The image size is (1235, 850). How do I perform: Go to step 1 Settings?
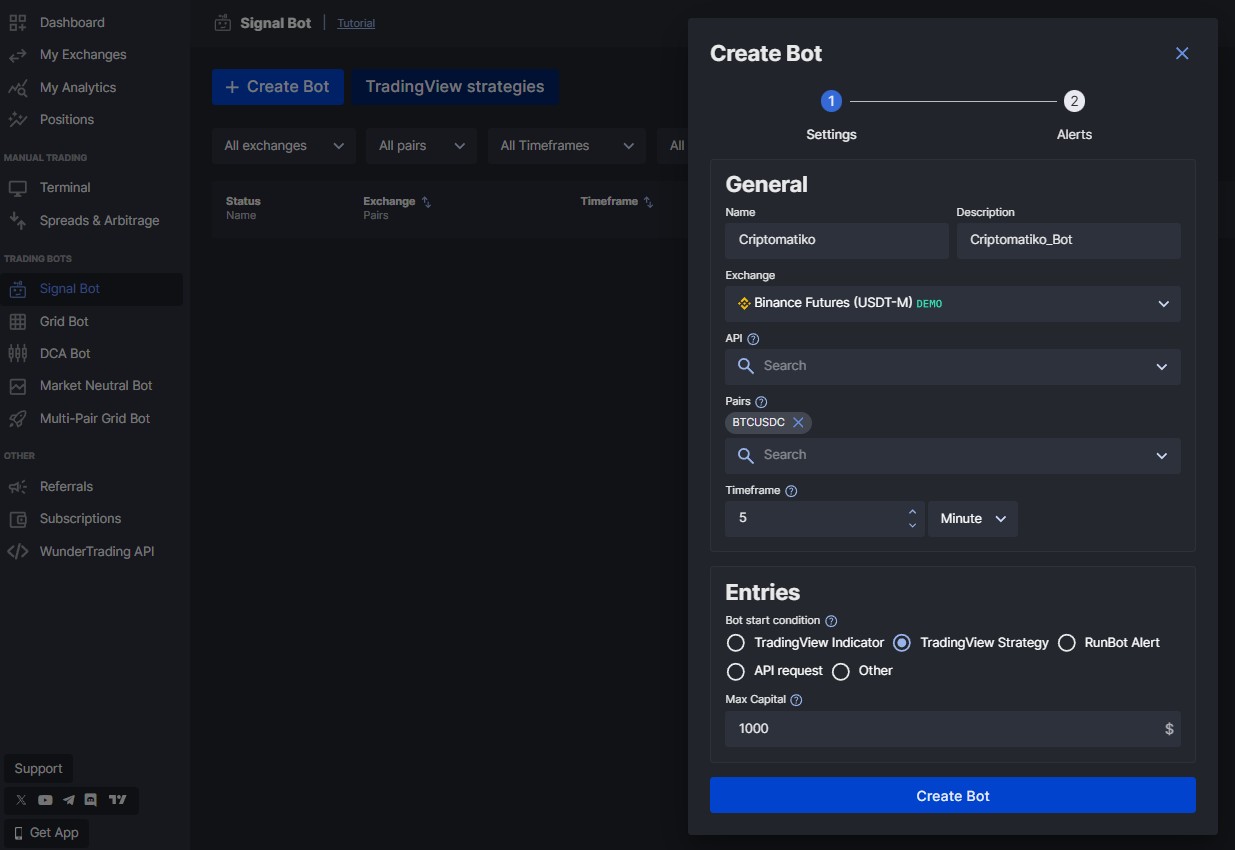pos(831,101)
